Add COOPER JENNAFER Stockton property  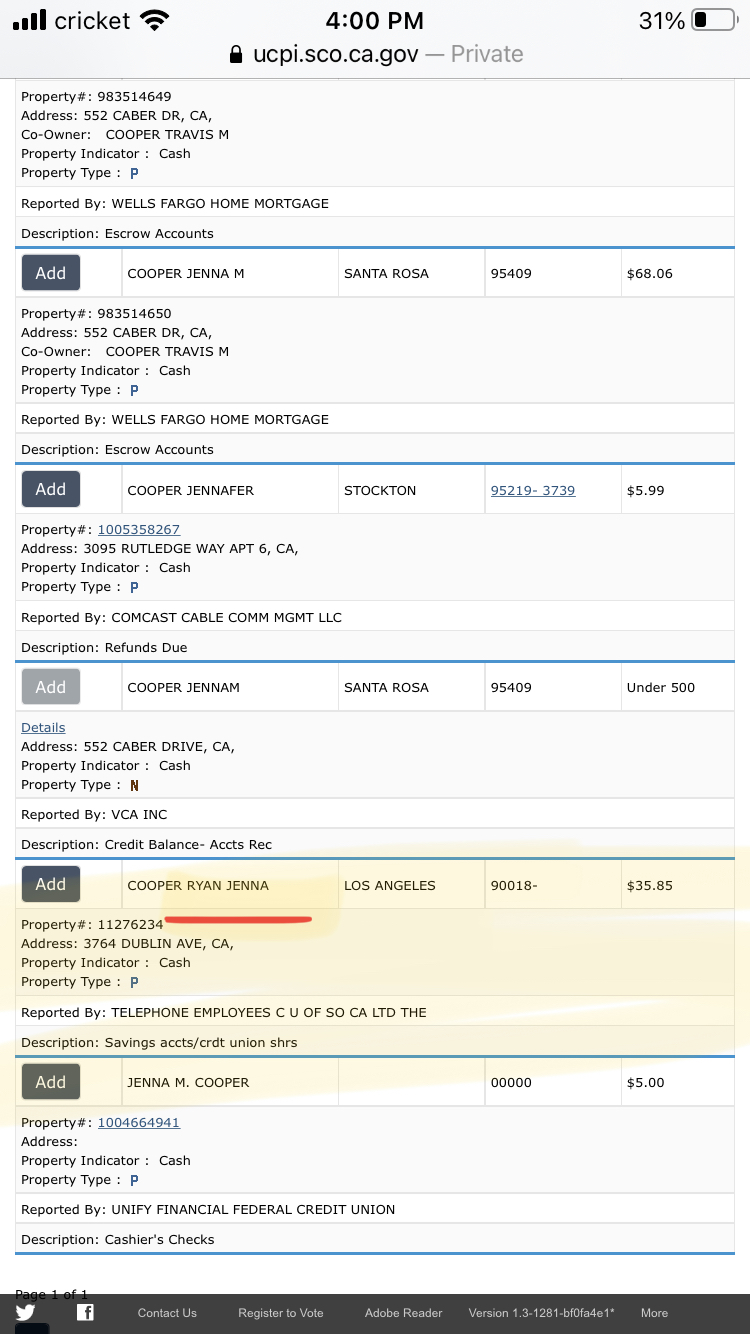point(51,489)
